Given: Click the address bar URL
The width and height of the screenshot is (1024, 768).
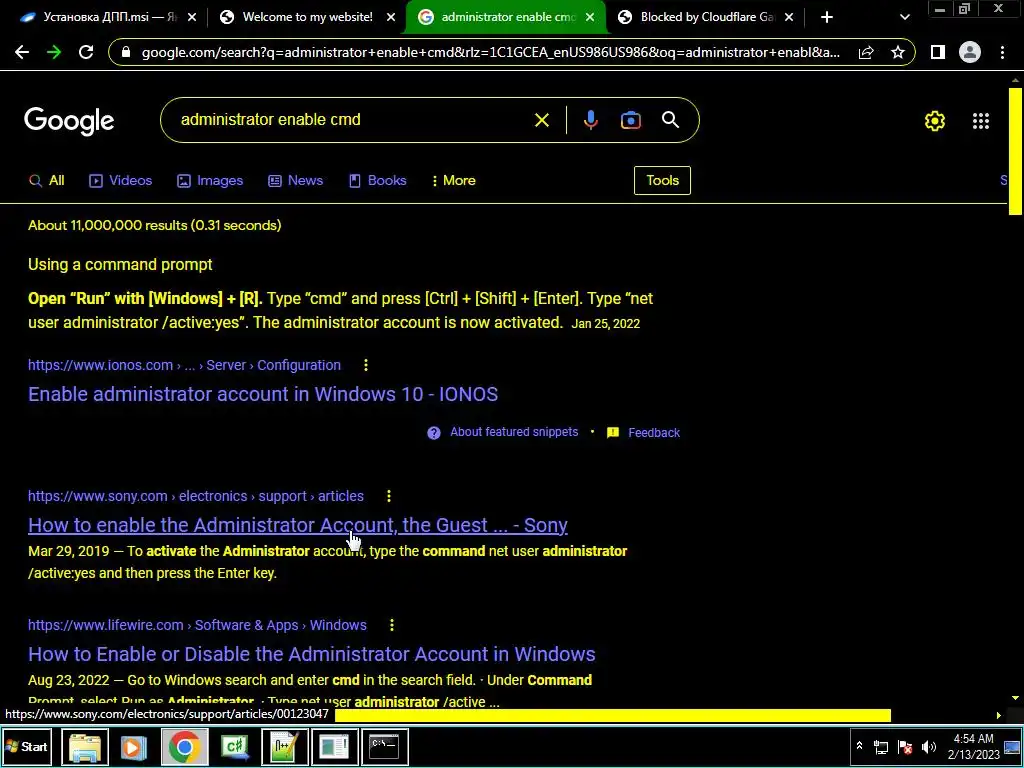Looking at the screenshot, I should pyautogui.click(x=490, y=53).
